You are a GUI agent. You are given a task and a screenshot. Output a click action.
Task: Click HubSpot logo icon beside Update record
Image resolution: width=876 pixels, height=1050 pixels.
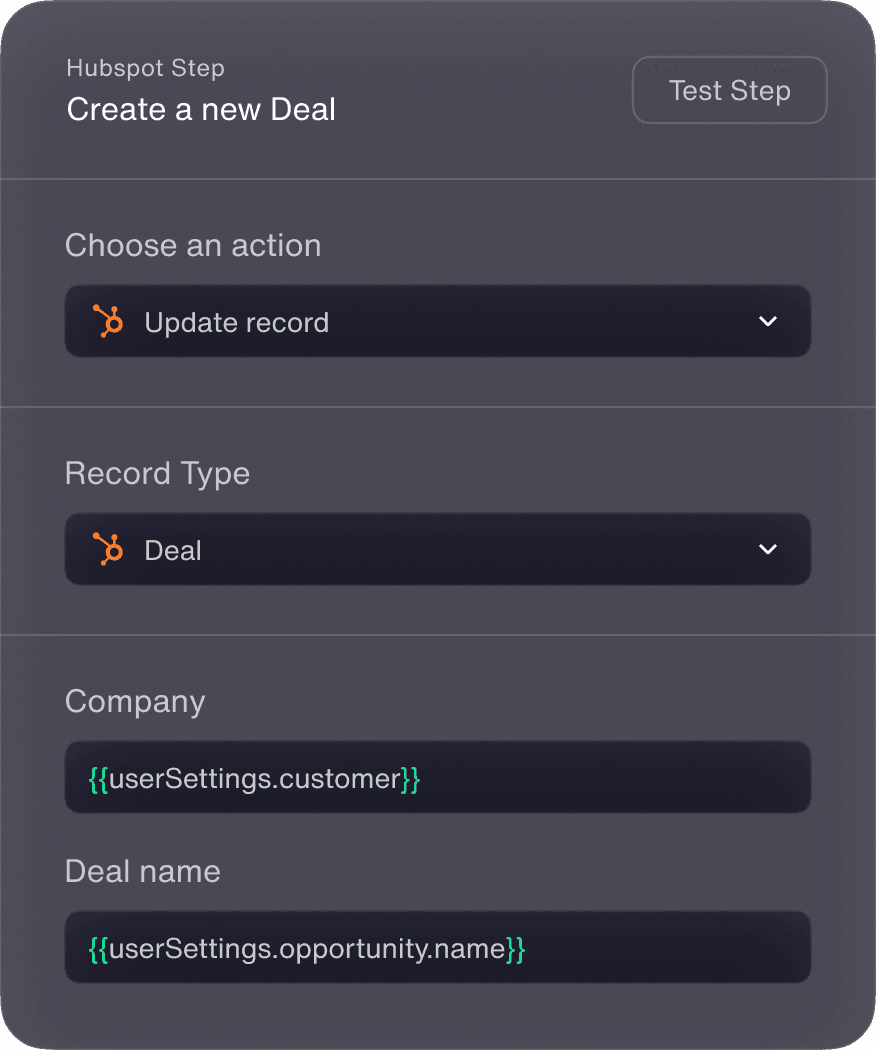108,322
